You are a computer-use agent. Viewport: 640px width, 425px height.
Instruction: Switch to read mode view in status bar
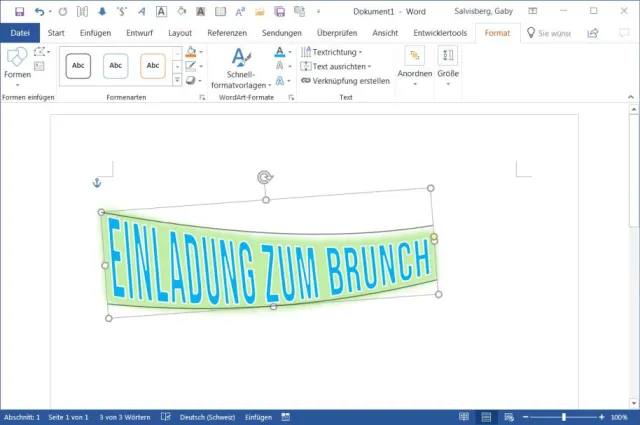463,417
